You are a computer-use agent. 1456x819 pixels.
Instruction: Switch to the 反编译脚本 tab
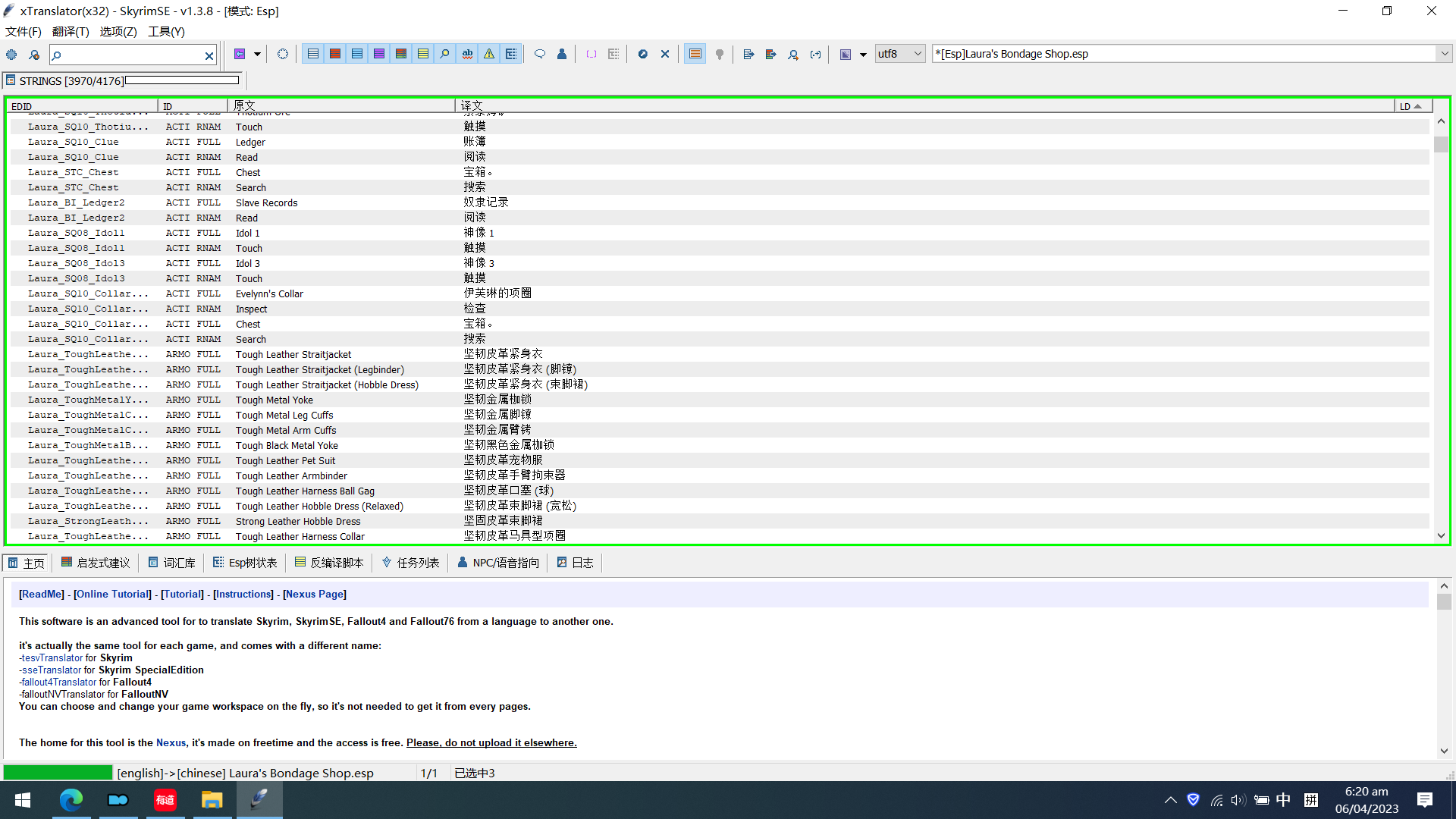click(330, 563)
